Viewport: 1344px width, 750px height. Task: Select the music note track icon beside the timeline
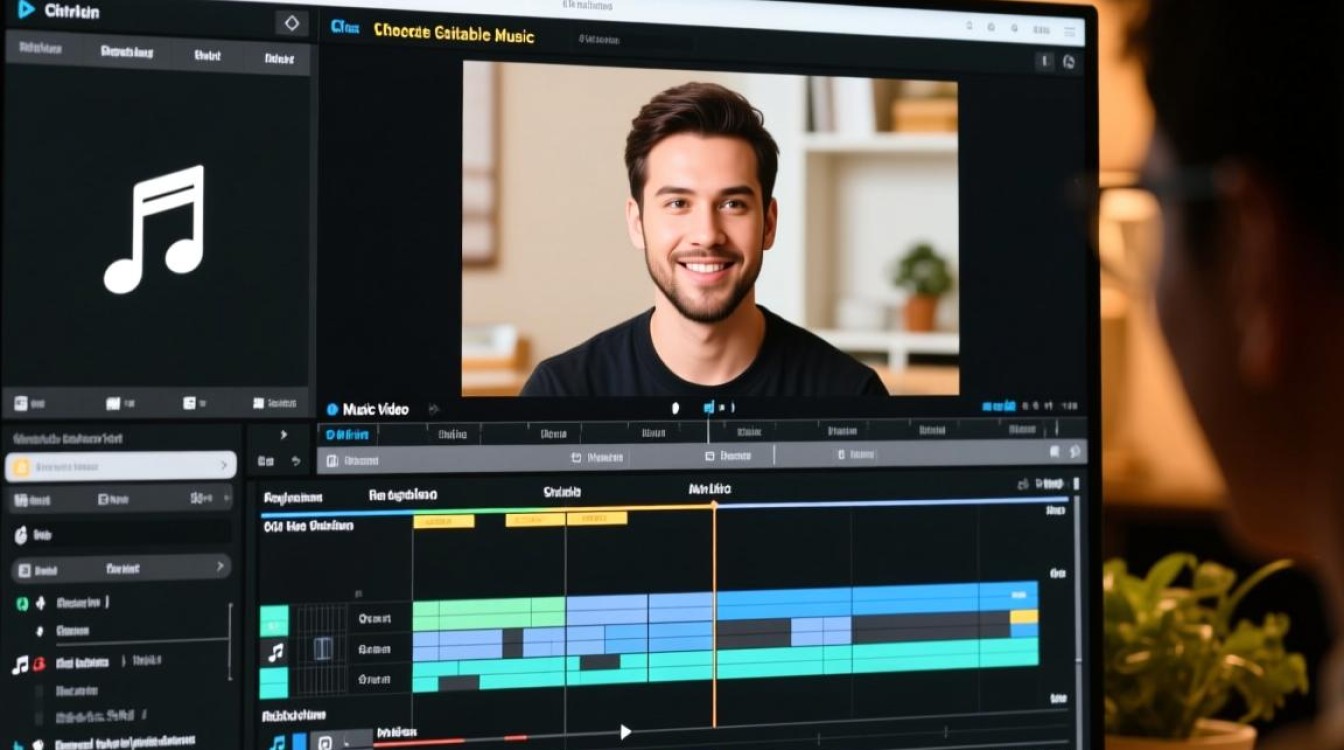point(275,652)
